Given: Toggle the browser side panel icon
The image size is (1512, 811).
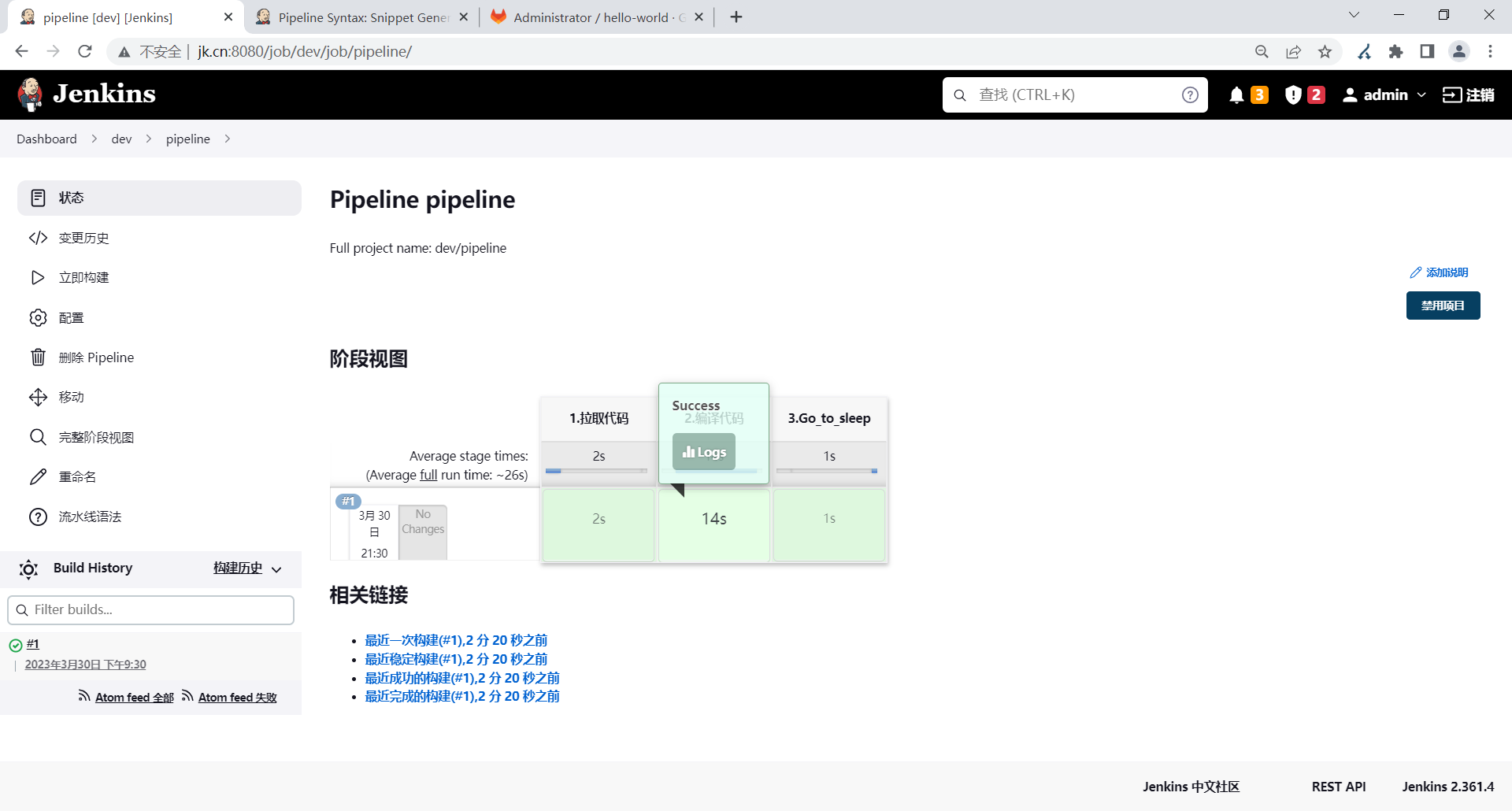Looking at the screenshot, I should click(x=1427, y=52).
